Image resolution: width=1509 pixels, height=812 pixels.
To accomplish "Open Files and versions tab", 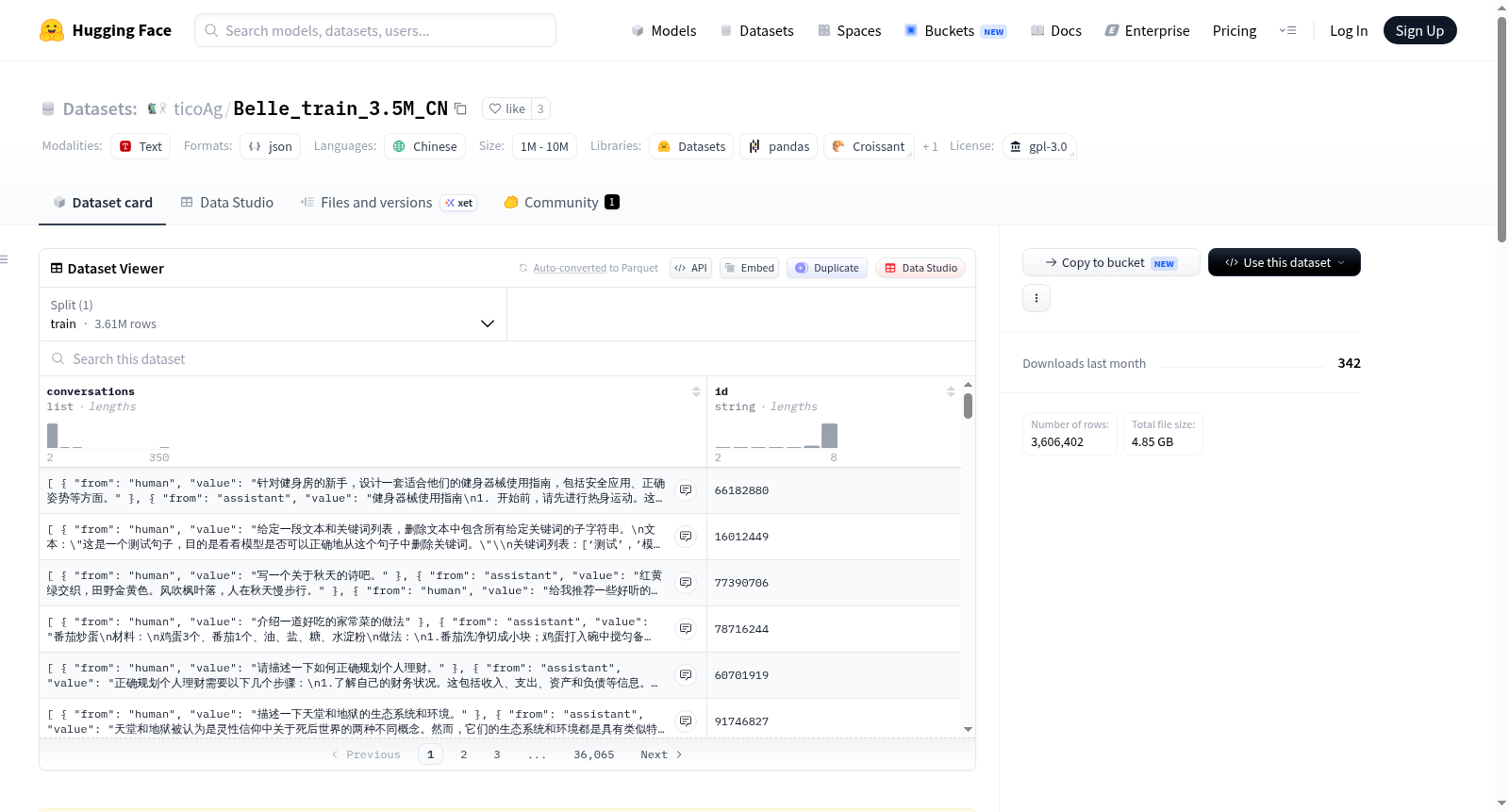I will coord(389,202).
